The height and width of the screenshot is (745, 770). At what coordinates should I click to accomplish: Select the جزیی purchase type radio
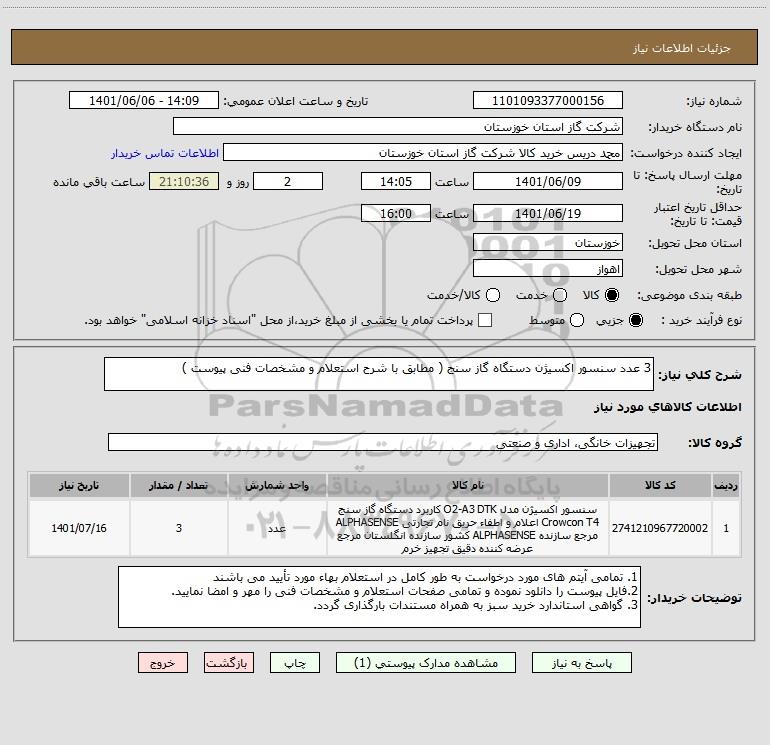(x=635, y=320)
